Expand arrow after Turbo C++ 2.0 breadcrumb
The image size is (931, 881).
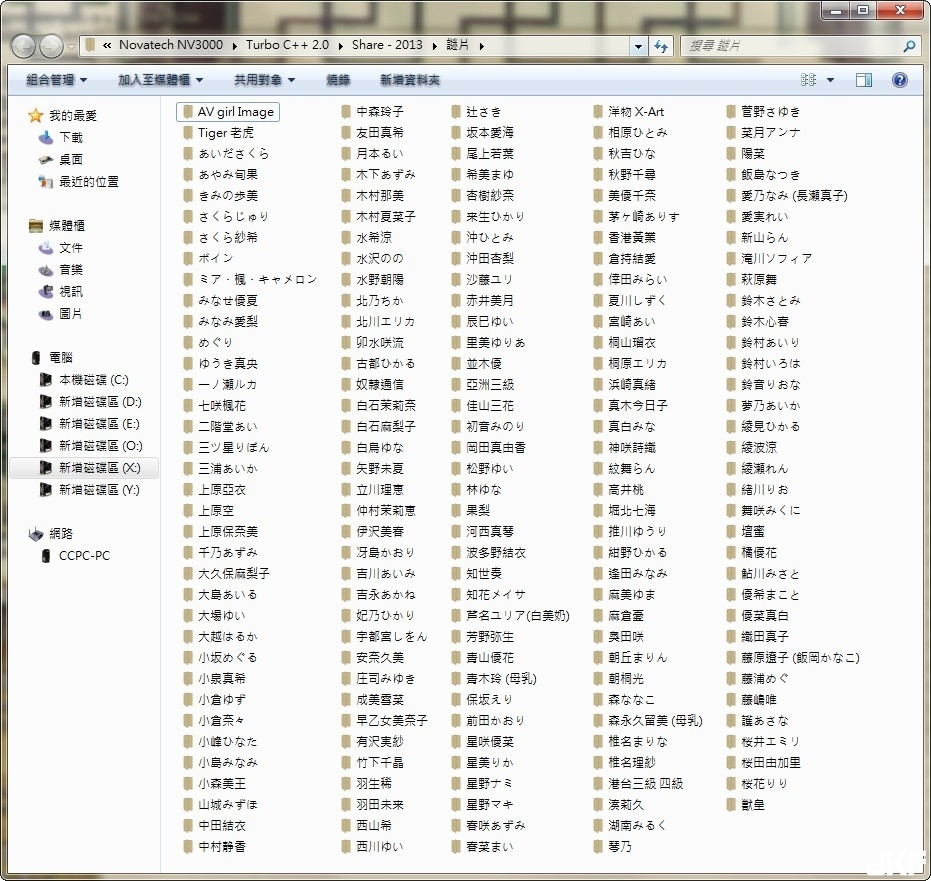(341, 46)
